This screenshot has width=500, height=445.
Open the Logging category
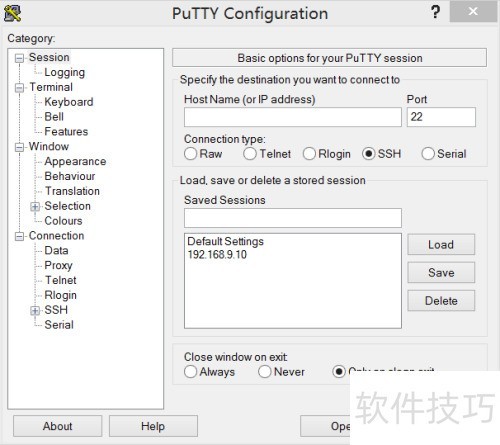pyautogui.click(x=65, y=72)
